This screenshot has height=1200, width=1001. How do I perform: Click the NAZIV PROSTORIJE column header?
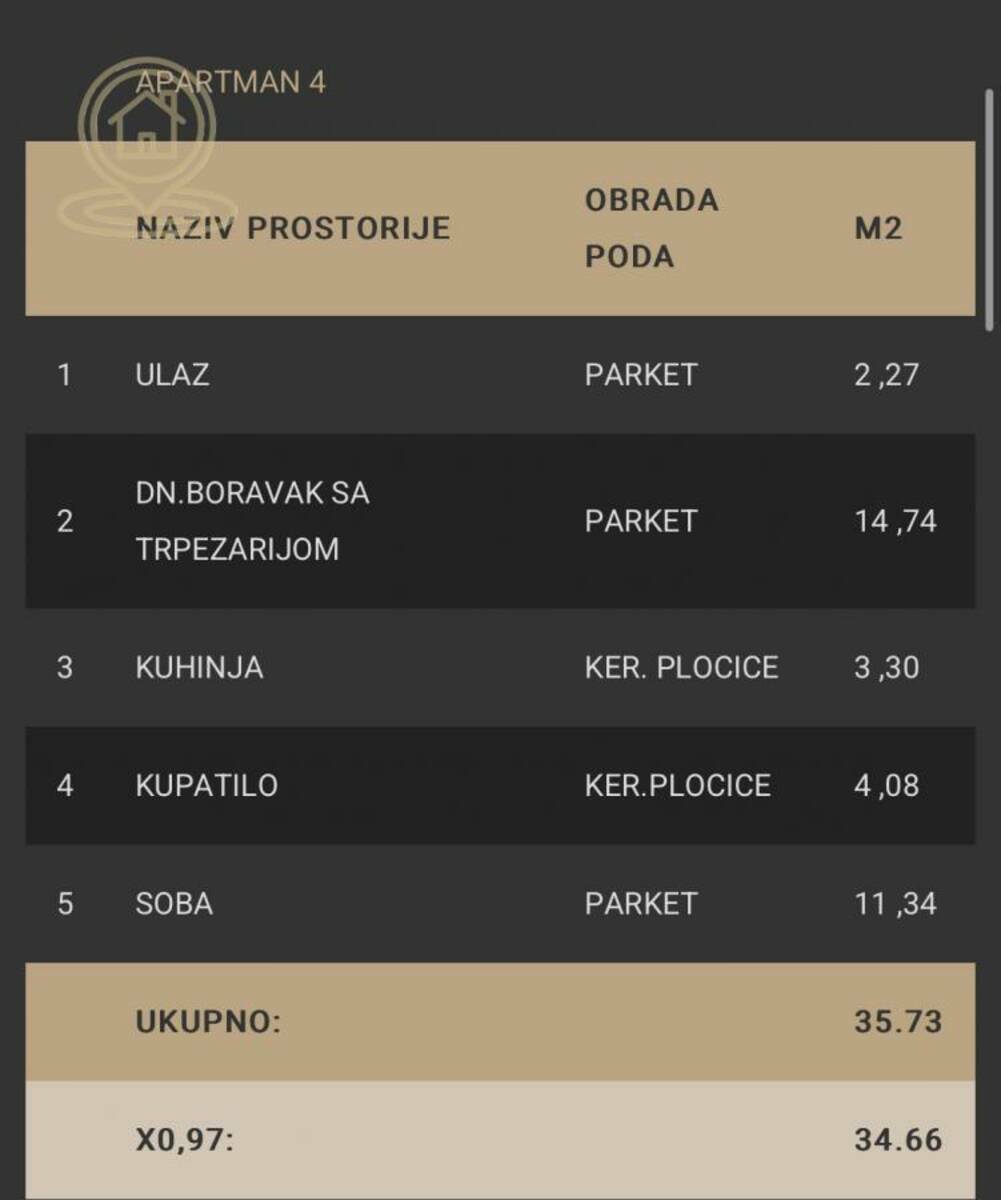pos(293,228)
